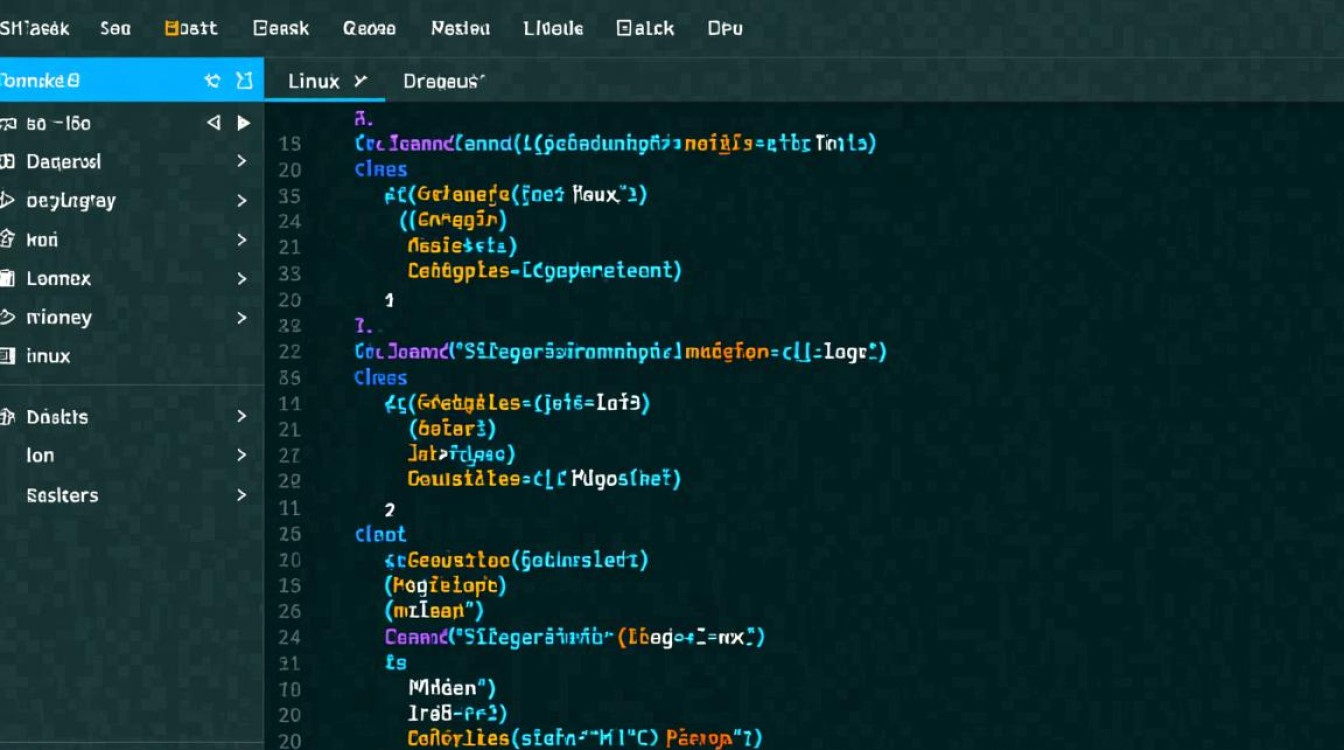This screenshot has height=750, width=1344.
Task: Expand the Ion row using its chevron
Action: coord(241,455)
